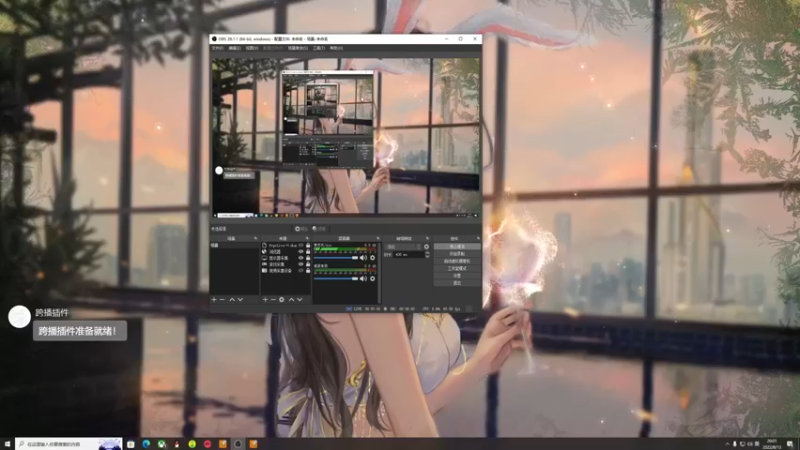Remove the selected source with minus icon
This screenshot has height=450, width=800.
tap(273, 299)
